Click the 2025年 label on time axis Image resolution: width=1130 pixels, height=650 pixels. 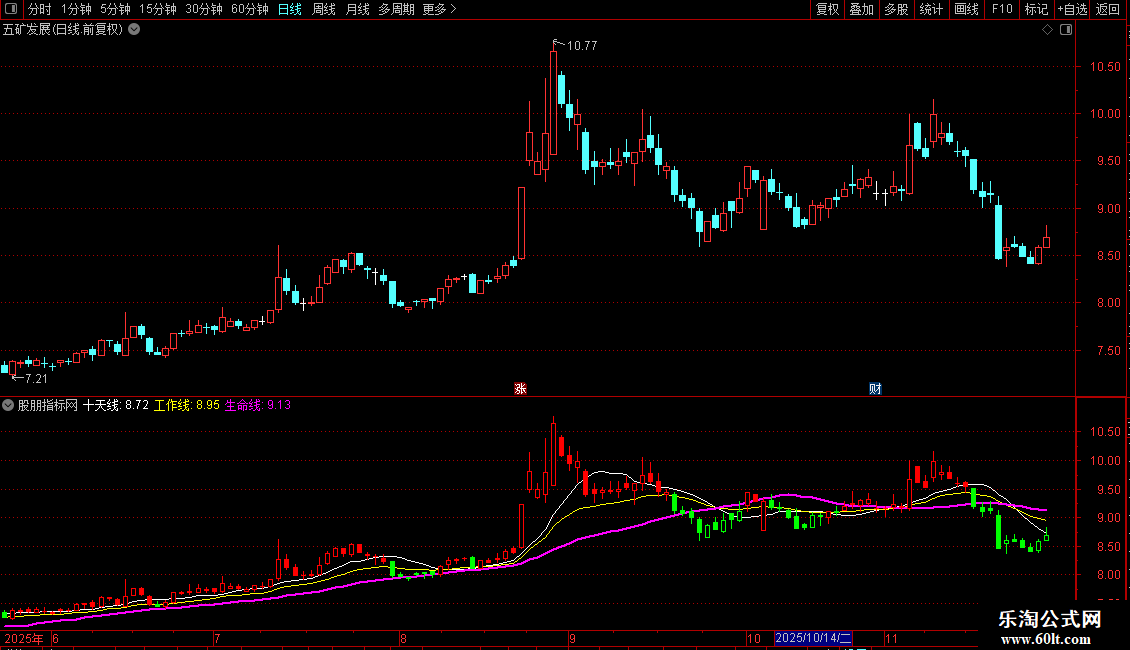24,638
